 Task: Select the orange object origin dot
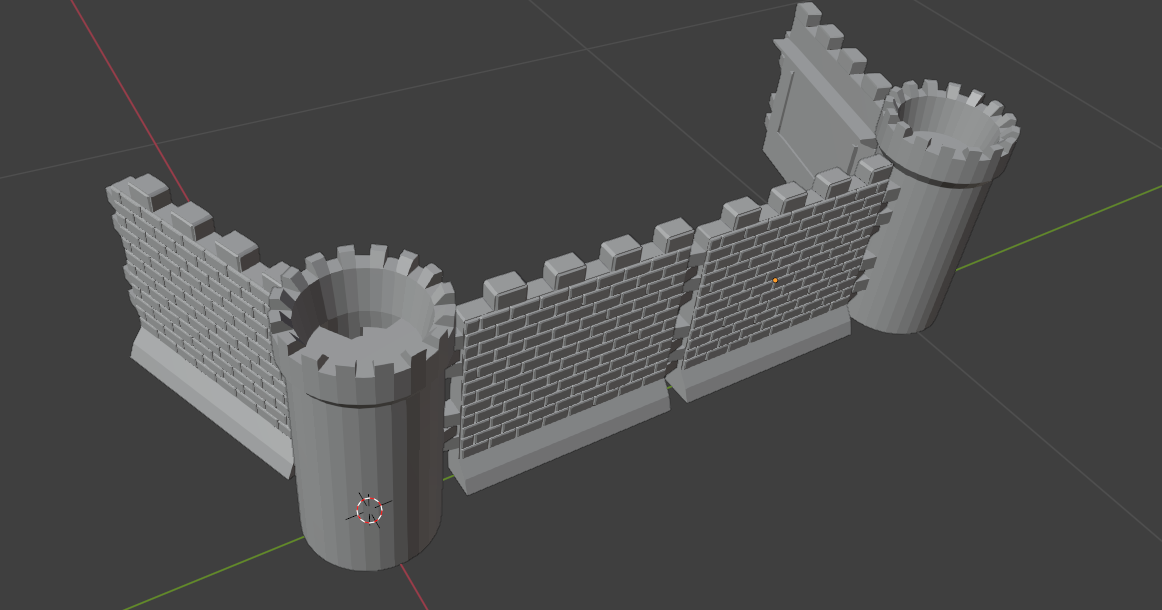(x=774, y=281)
